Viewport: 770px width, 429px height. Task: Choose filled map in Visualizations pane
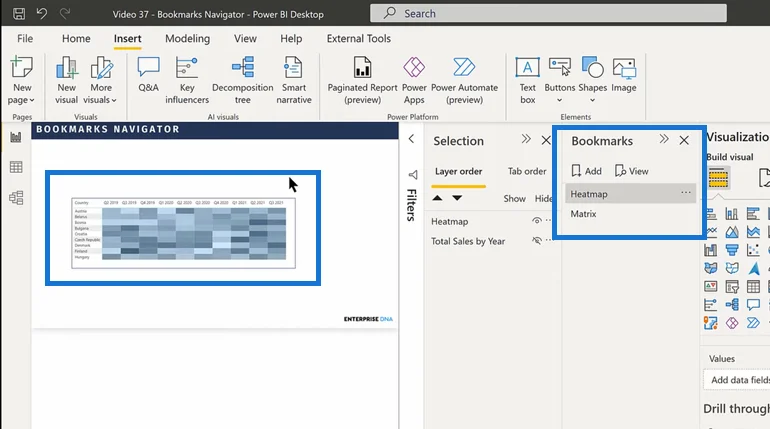[732, 268]
